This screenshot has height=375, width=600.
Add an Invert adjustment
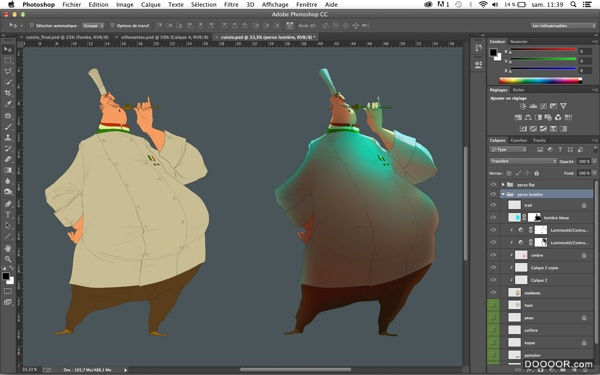click(523, 129)
